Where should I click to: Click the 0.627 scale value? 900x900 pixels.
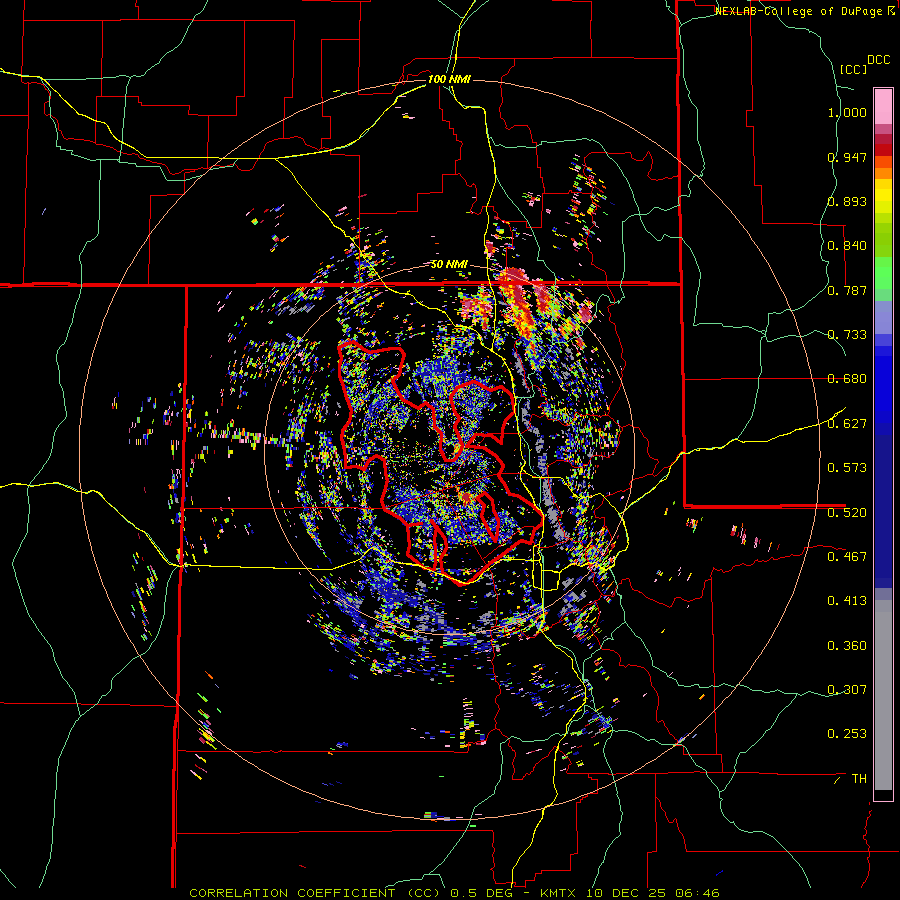coord(847,424)
